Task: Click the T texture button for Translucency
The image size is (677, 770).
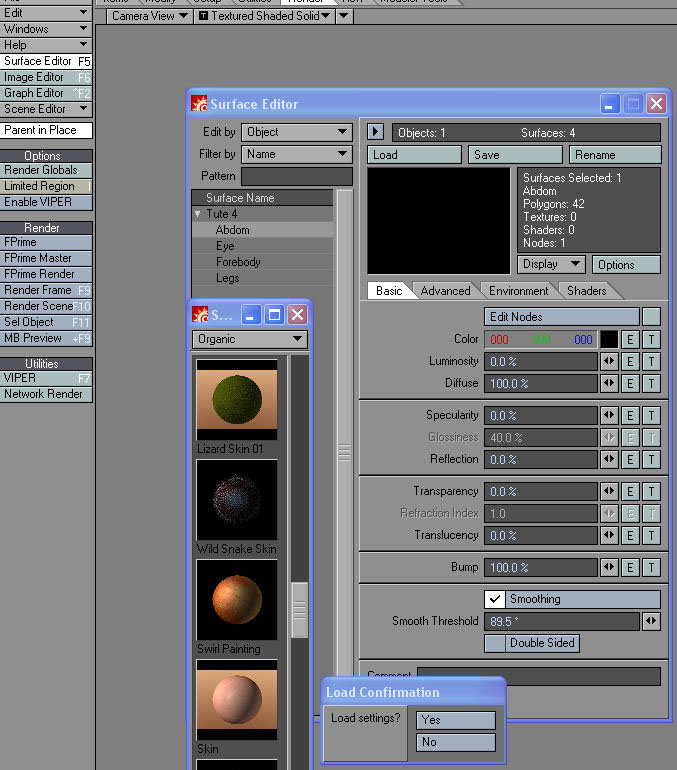Action: click(x=651, y=536)
